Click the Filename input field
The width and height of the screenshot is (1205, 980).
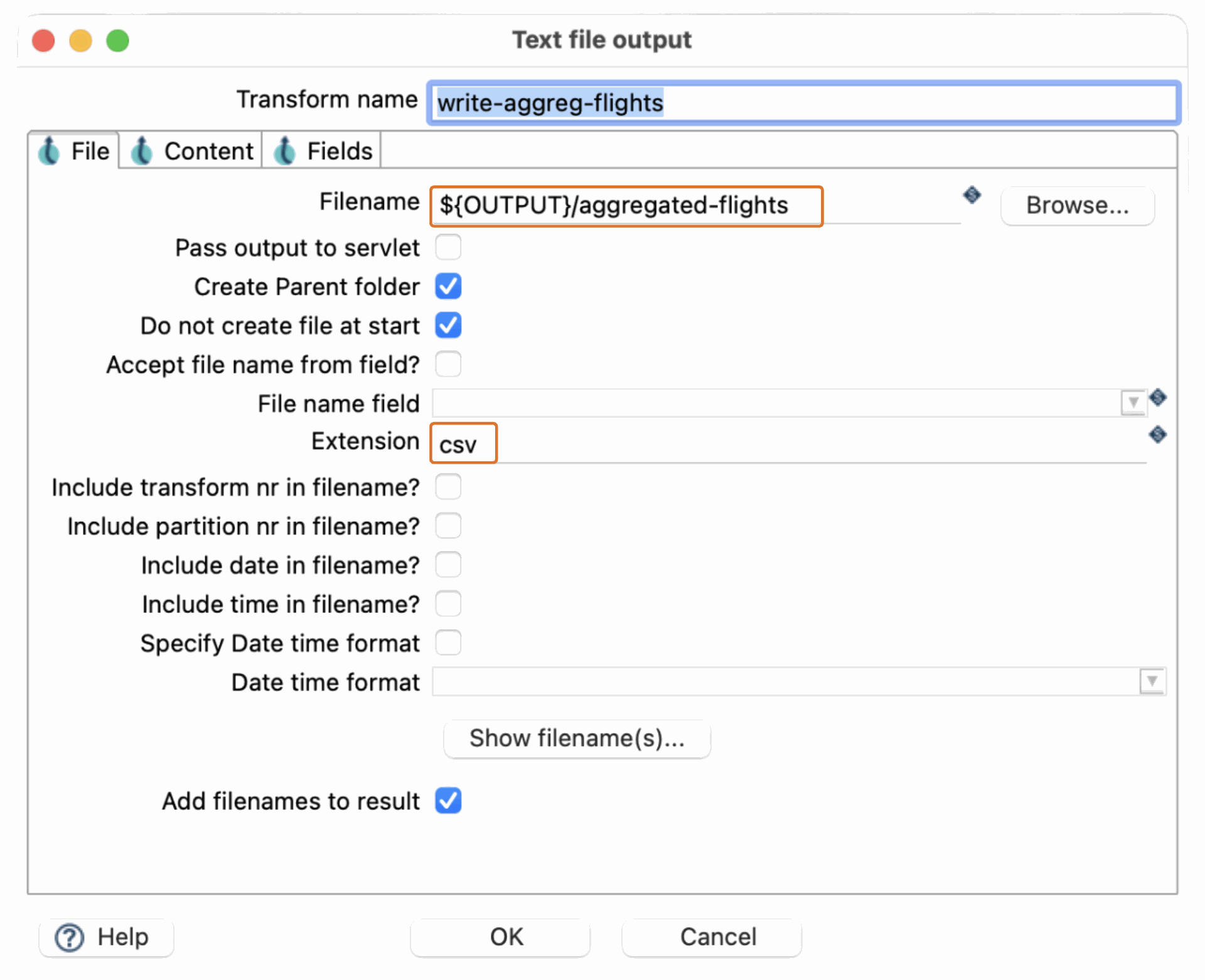(x=695, y=206)
